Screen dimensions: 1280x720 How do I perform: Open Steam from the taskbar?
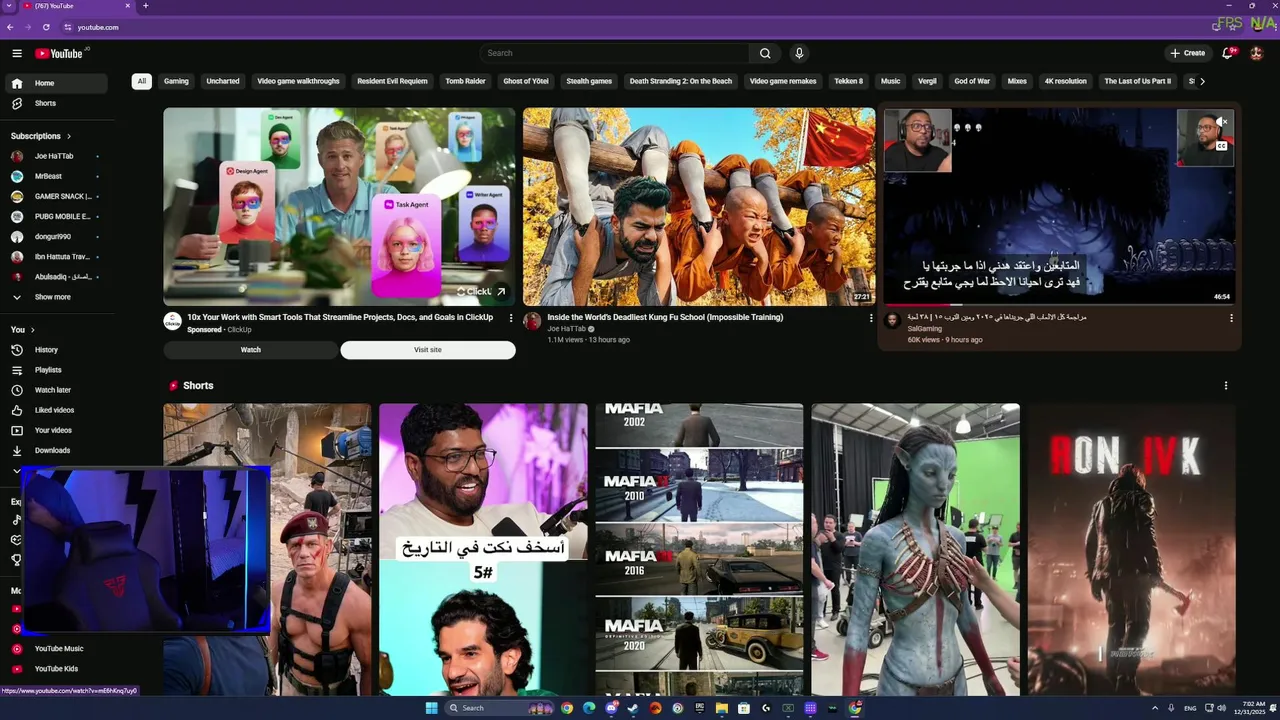pyautogui.click(x=633, y=708)
